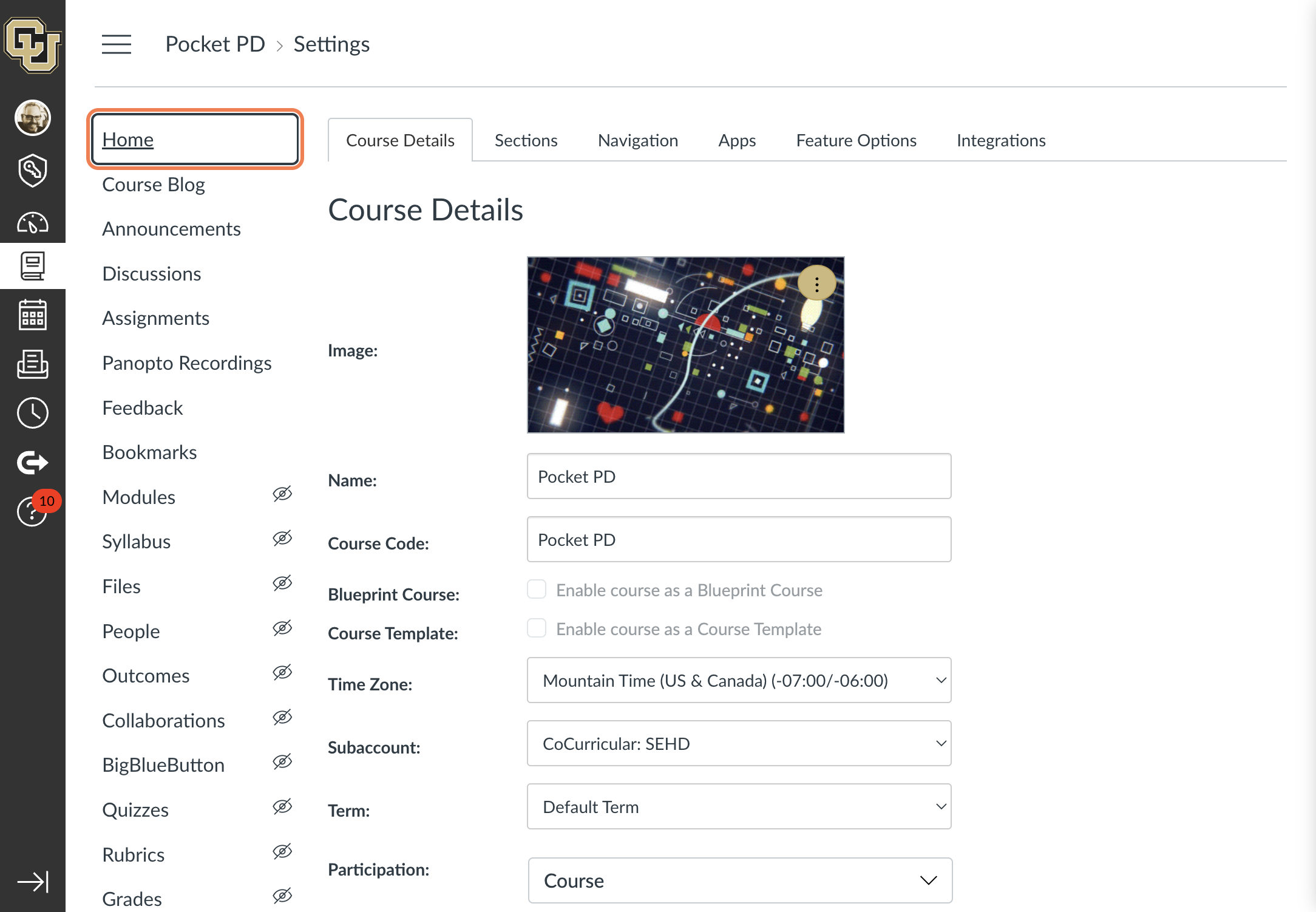Image resolution: width=1316 pixels, height=912 pixels.
Task: Click the CU university logo
Action: coord(33,45)
